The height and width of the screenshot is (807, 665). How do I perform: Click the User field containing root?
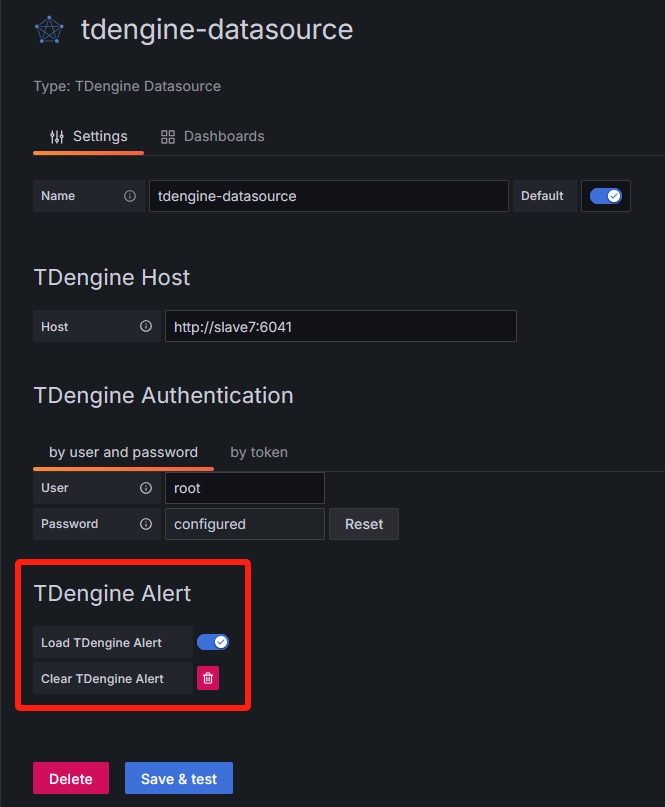pyautogui.click(x=244, y=488)
